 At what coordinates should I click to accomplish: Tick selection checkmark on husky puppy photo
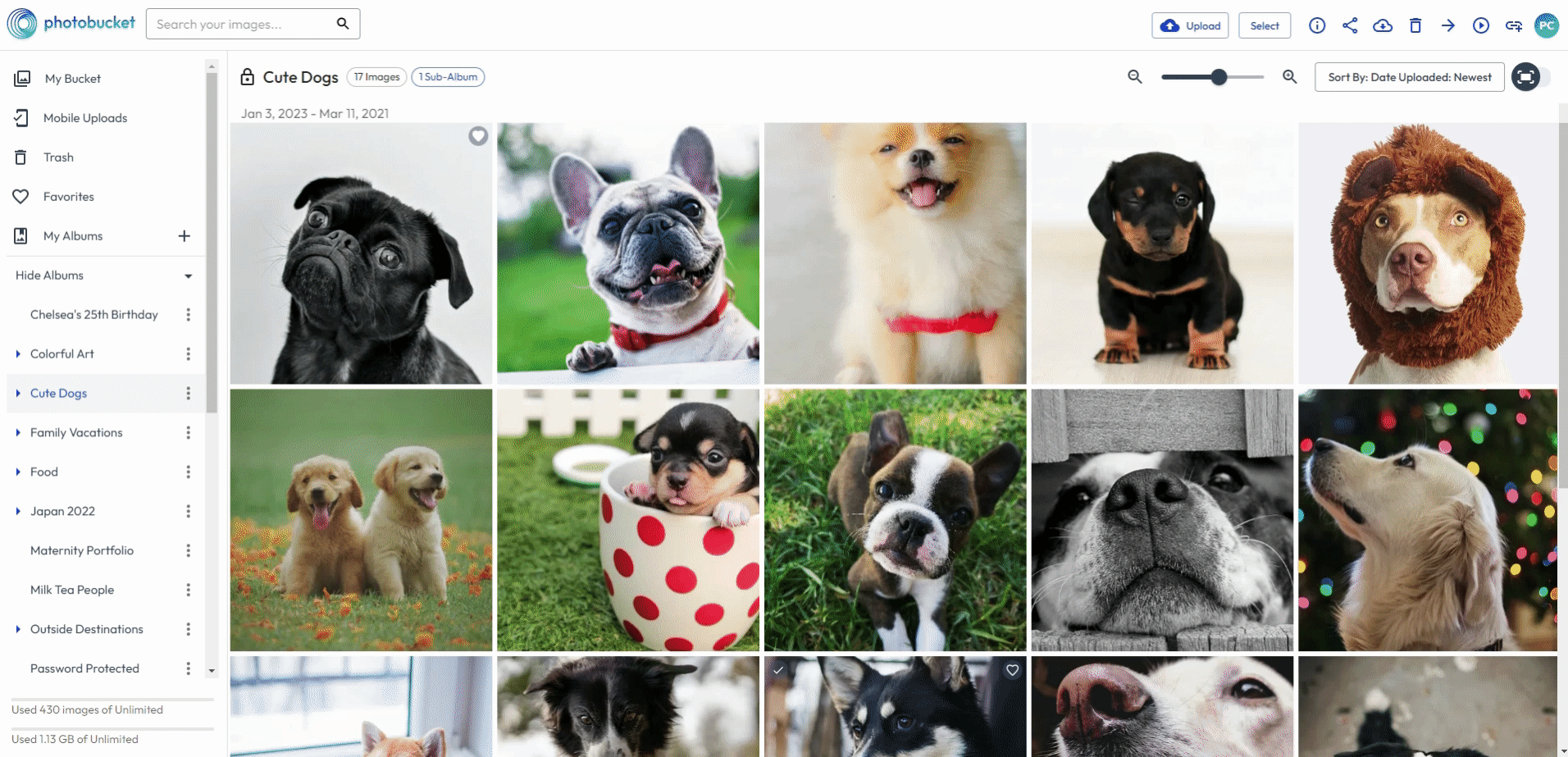tap(778, 670)
